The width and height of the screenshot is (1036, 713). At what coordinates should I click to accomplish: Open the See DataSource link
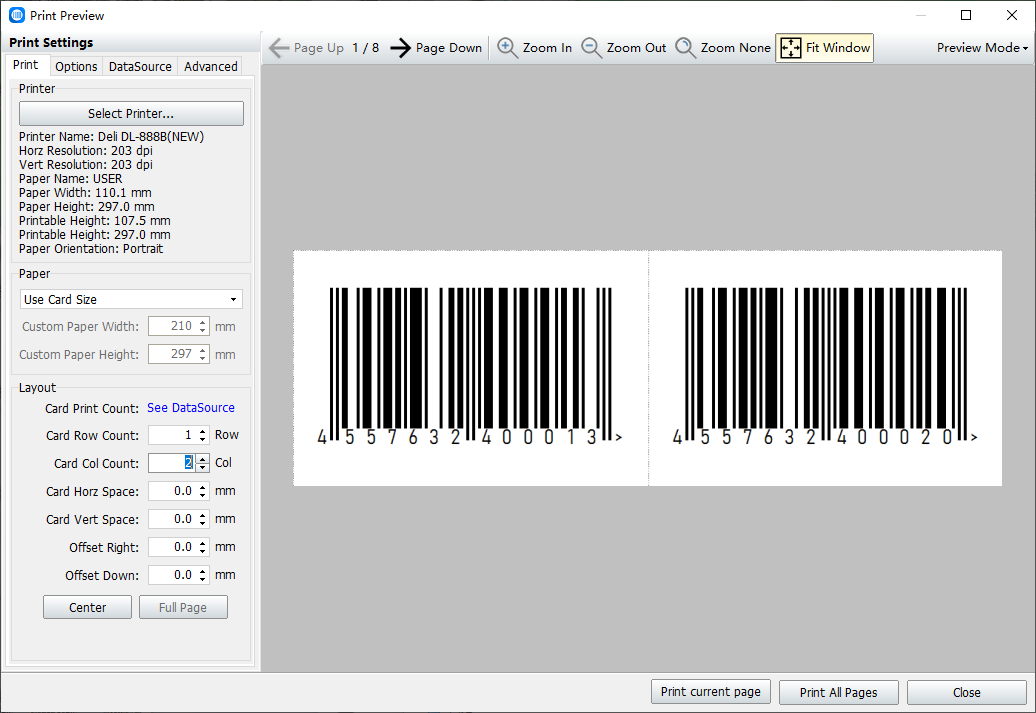tap(191, 408)
